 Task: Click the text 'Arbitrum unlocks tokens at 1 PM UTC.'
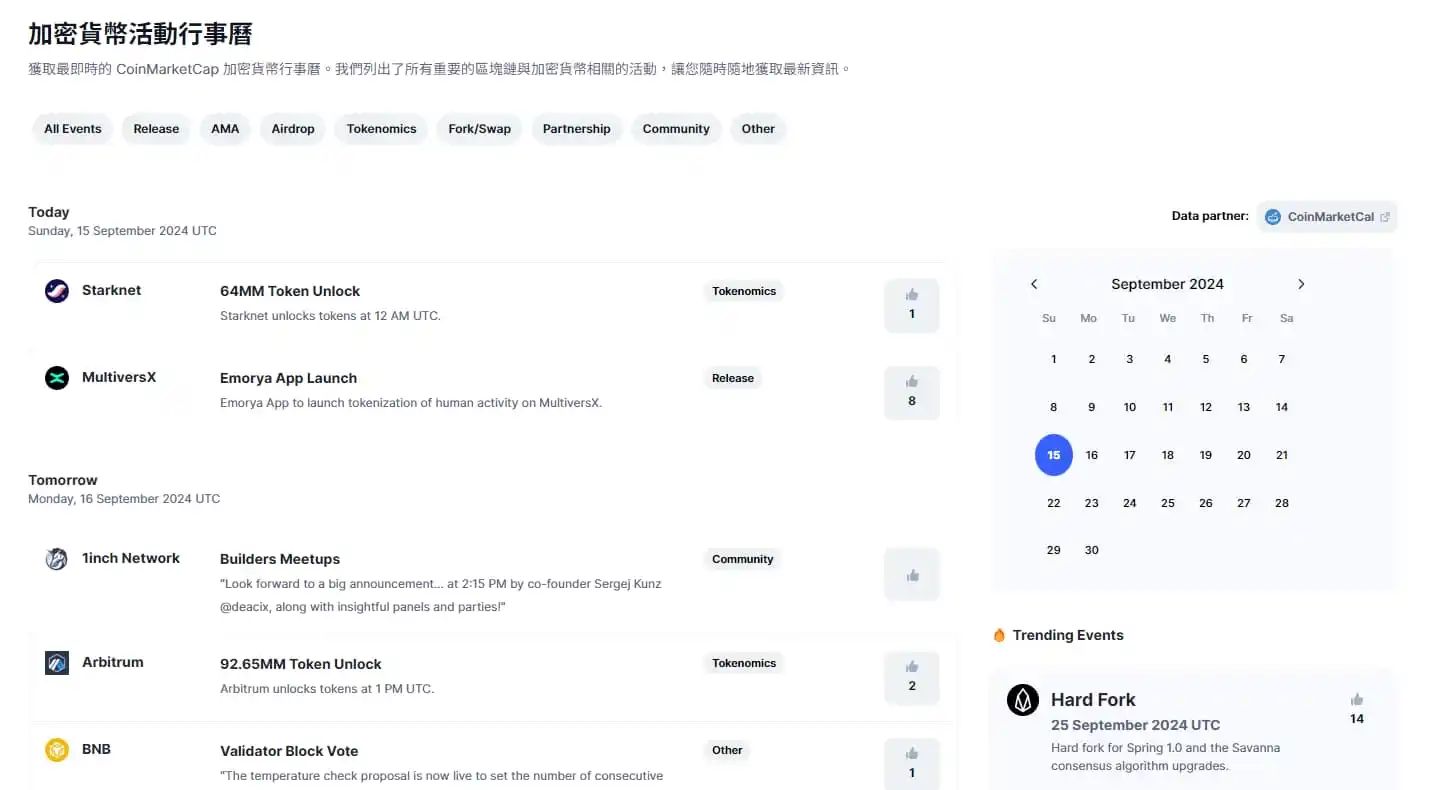coord(327,689)
